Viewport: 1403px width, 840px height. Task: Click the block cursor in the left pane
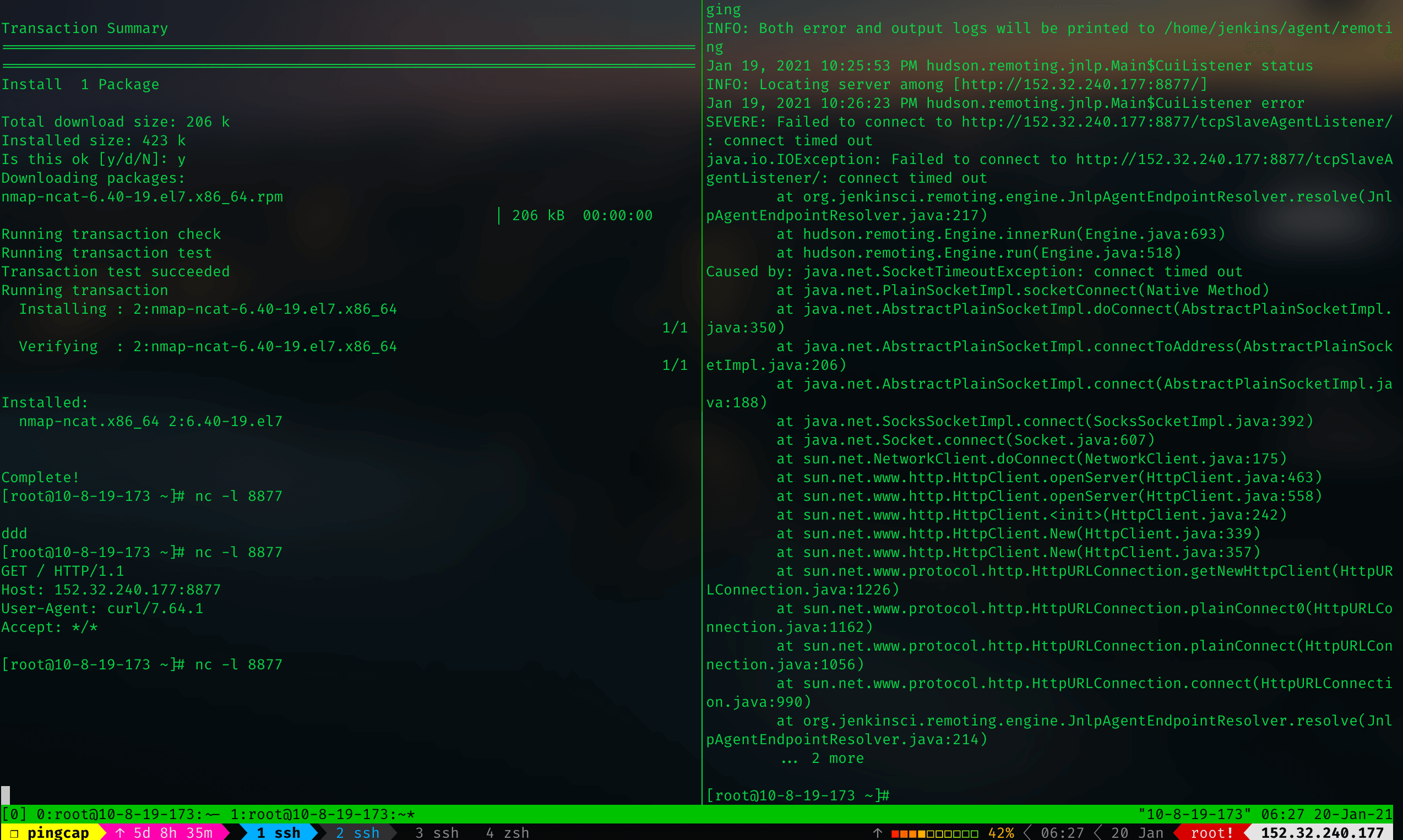(x=6, y=795)
